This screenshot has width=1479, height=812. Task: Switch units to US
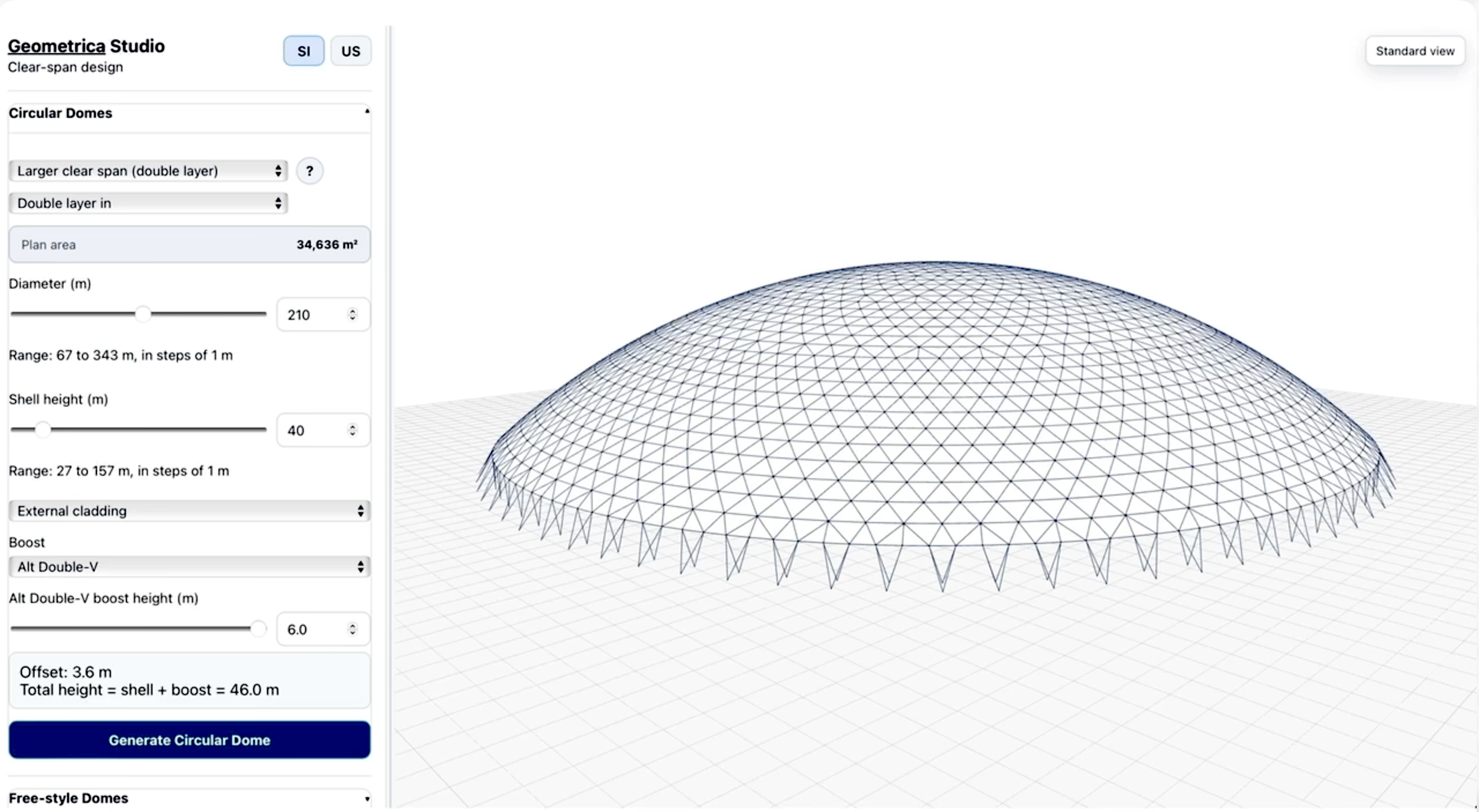[351, 51]
